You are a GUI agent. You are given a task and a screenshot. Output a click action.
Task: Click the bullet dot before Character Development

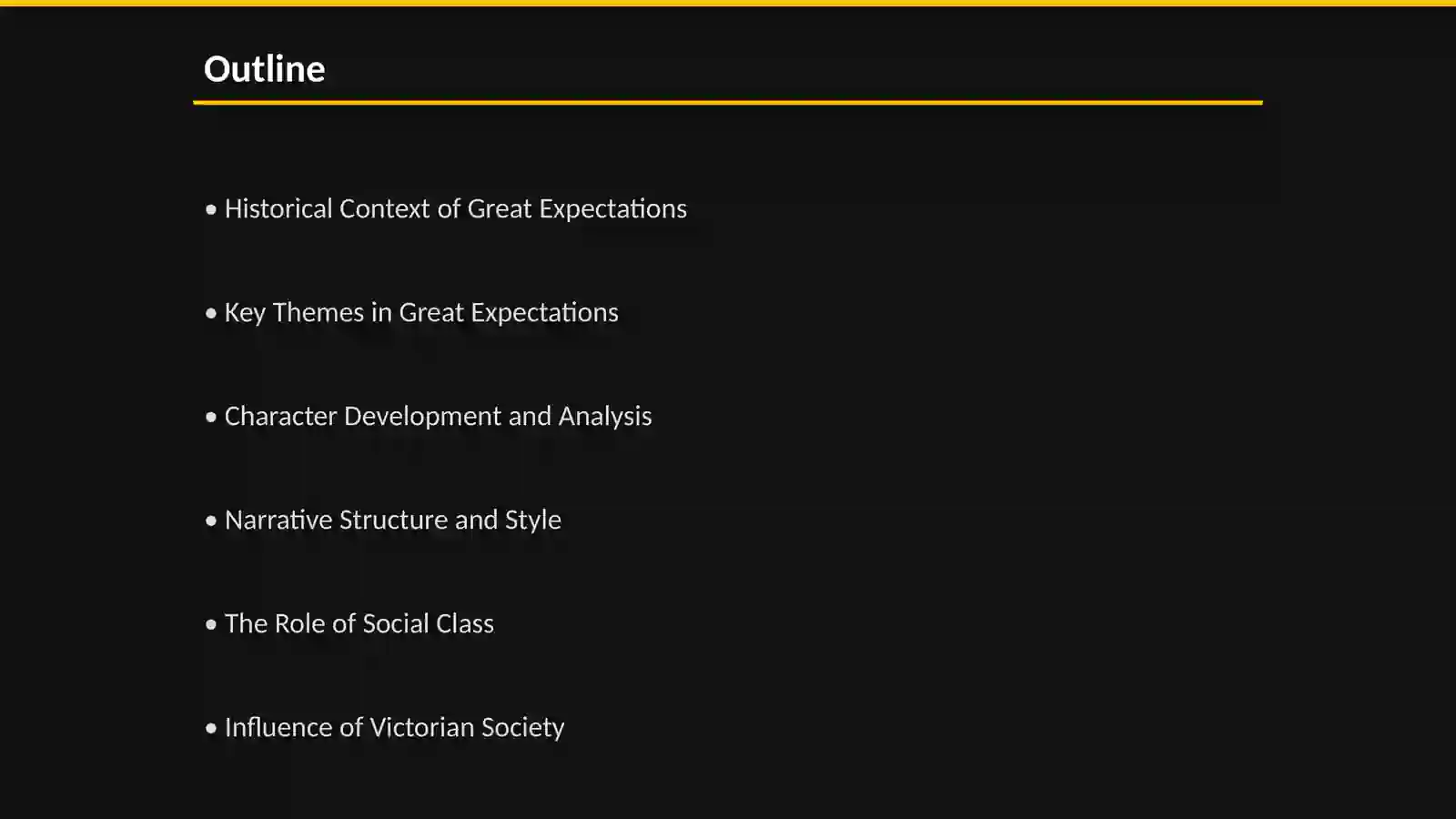211,418
